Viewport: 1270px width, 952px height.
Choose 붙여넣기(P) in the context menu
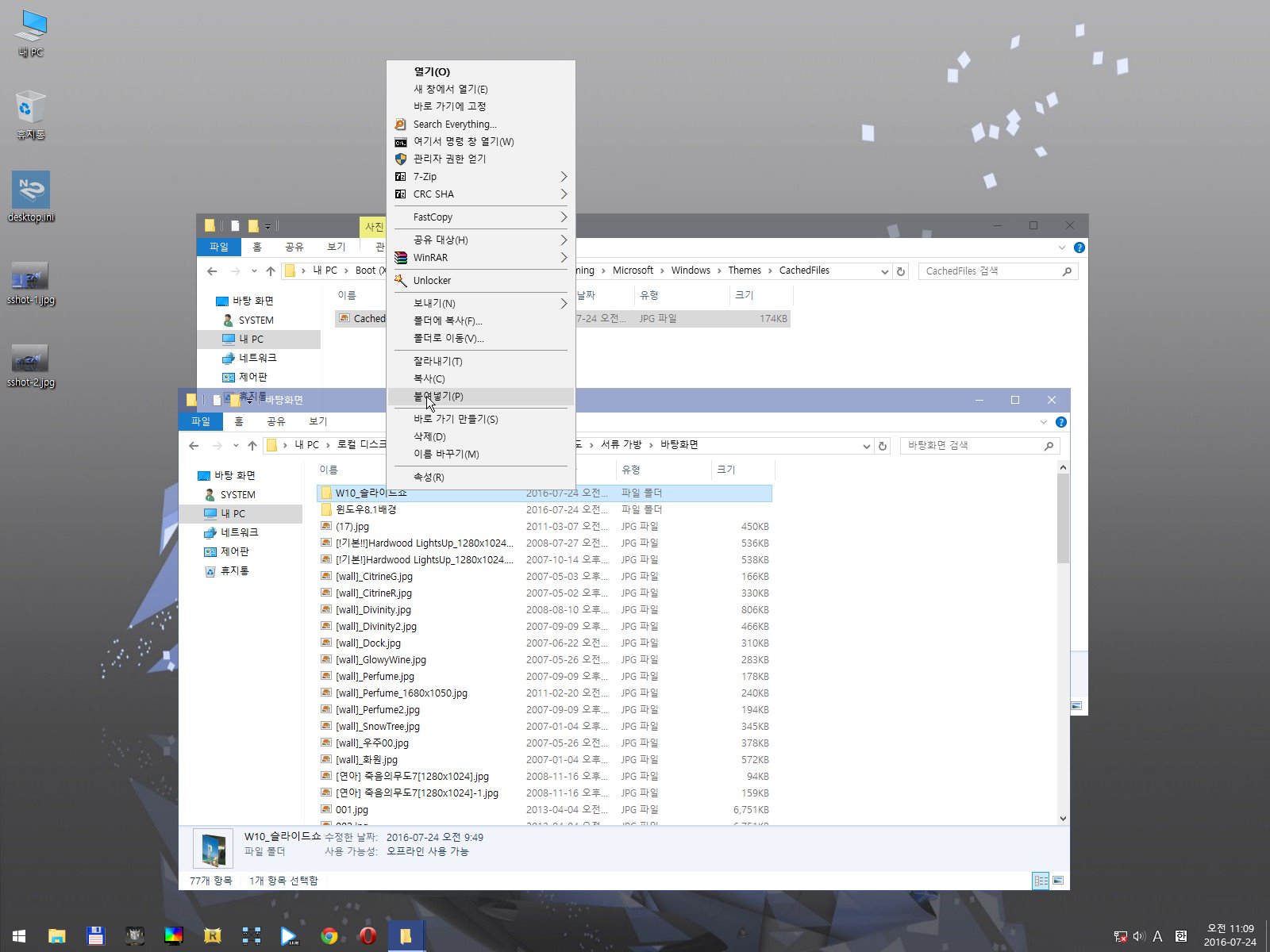480,396
